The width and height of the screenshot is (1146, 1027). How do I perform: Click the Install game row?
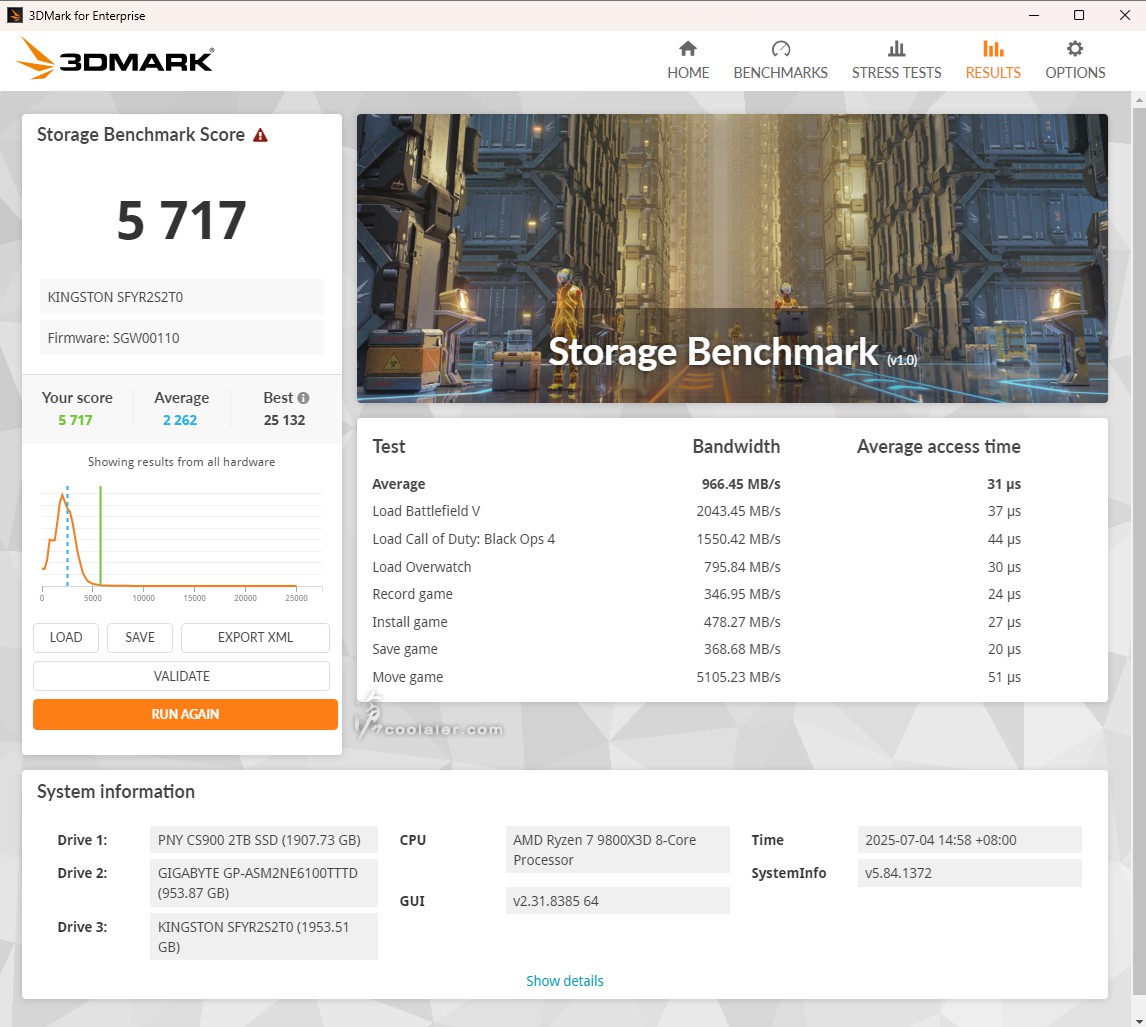point(697,622)
